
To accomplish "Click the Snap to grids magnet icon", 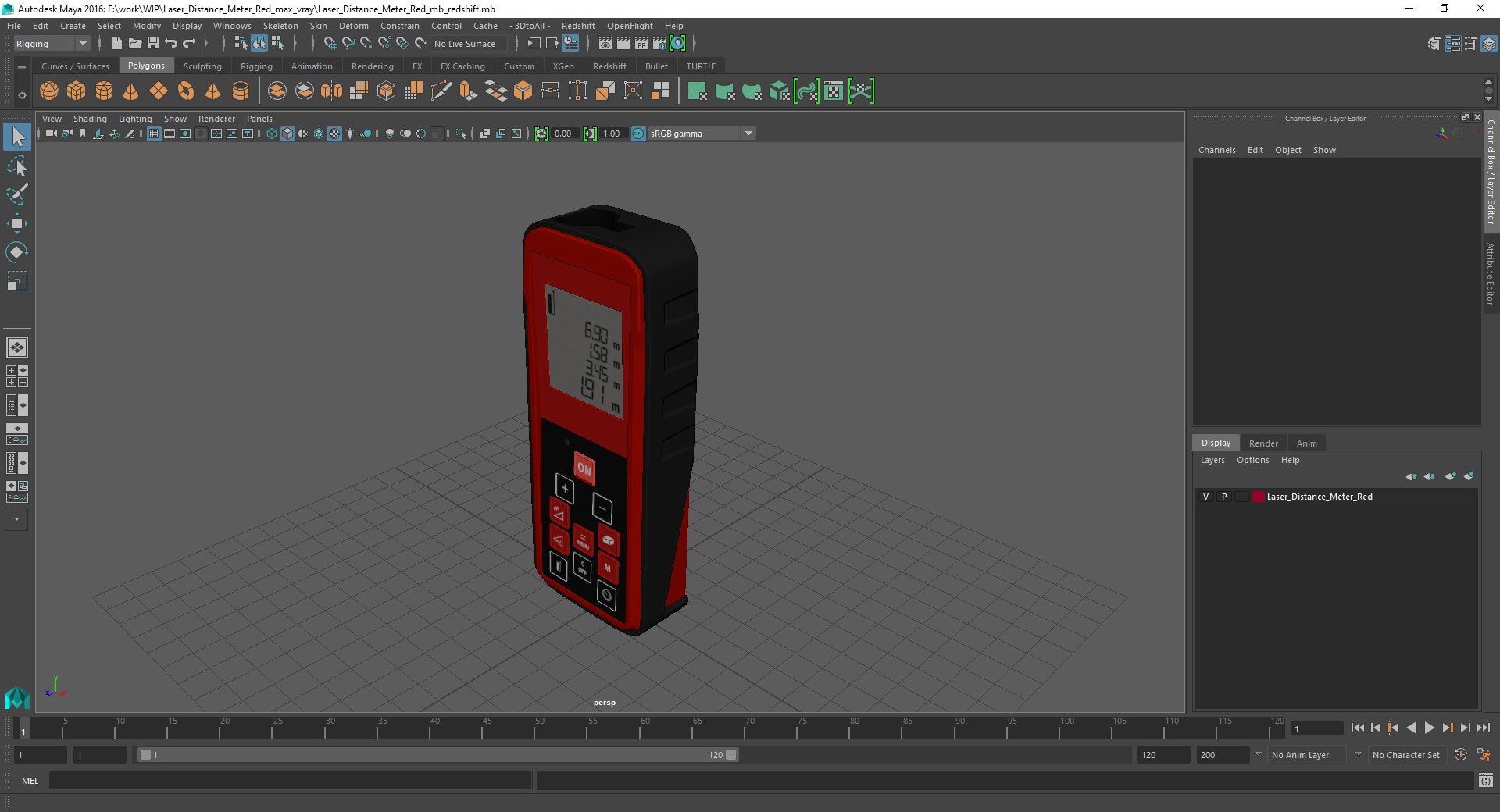I will pyautogui.click(x=330, y=44).
